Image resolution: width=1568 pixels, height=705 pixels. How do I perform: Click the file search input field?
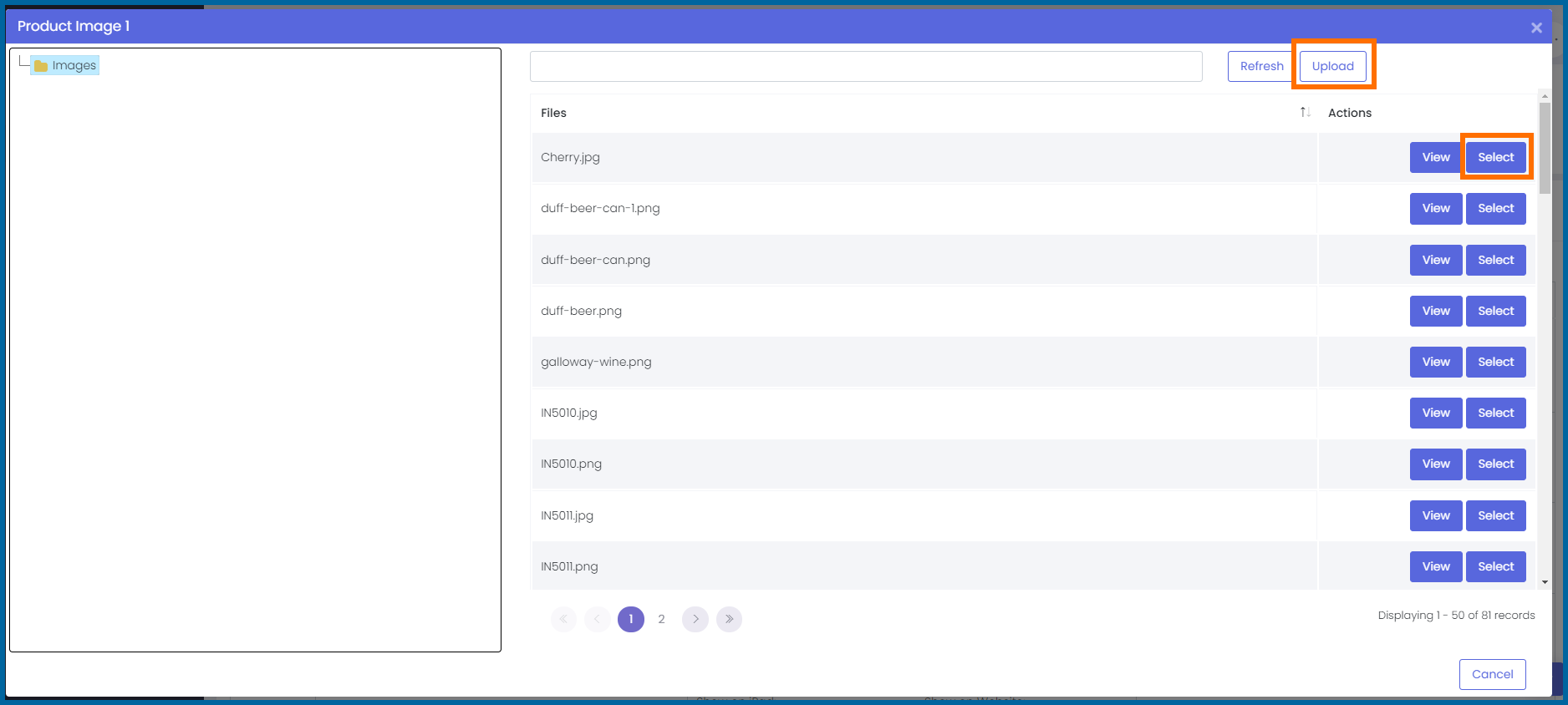click(866, 67)
